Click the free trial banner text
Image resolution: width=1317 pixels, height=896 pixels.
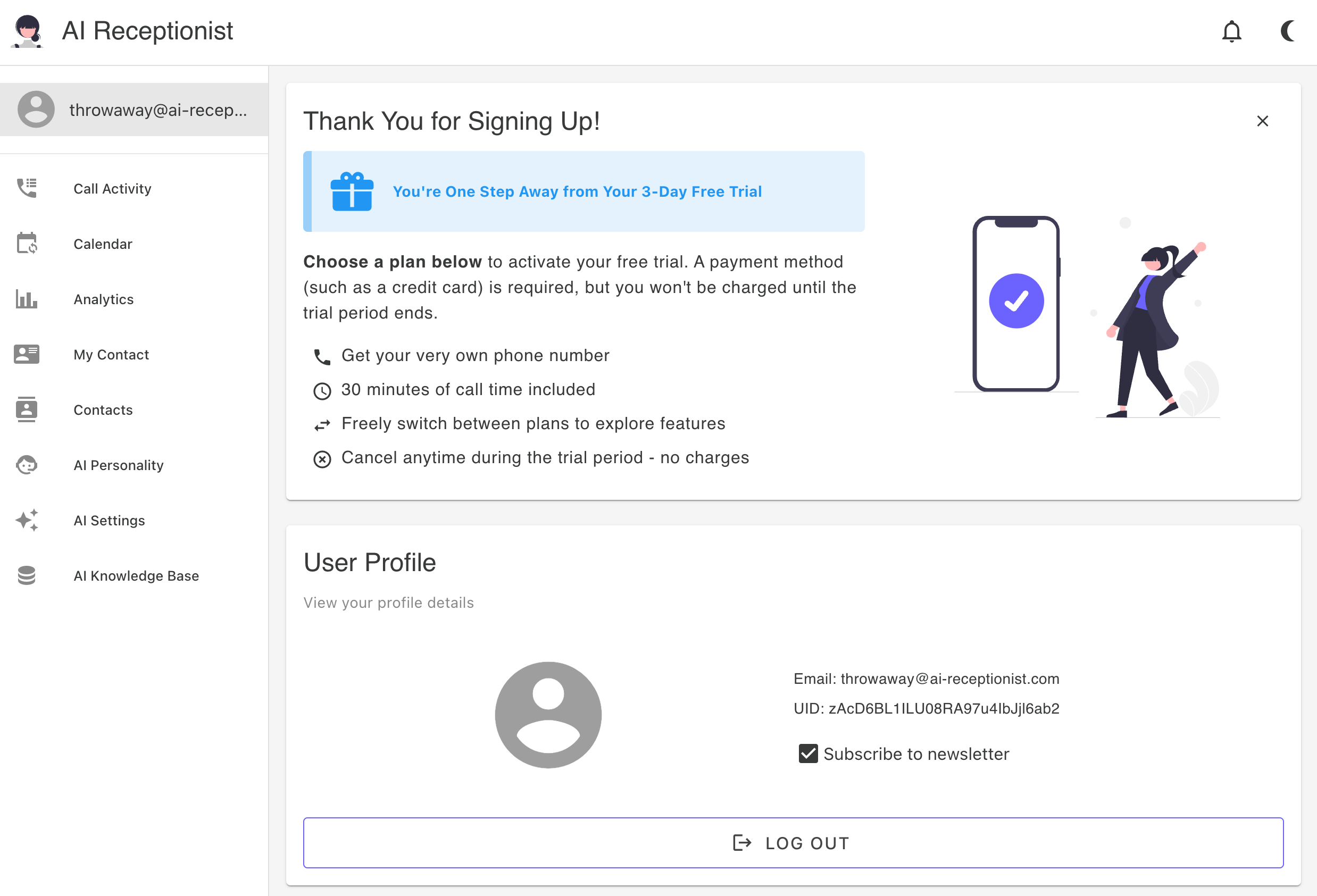tap(577, 191)
